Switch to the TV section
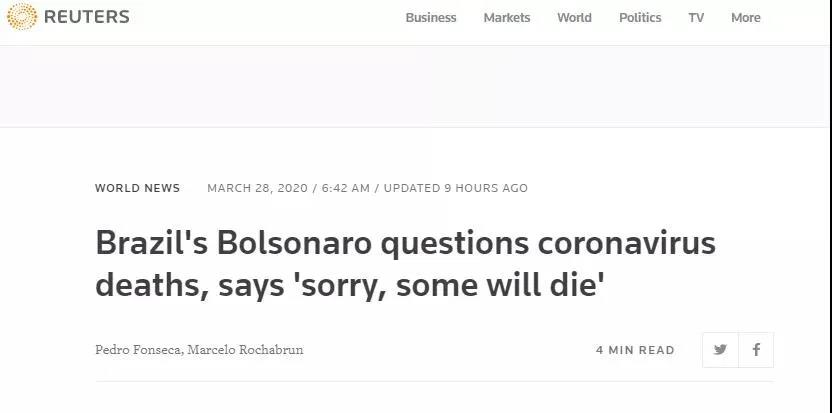This screenshot has width=832, height=413. click(696, 18)
